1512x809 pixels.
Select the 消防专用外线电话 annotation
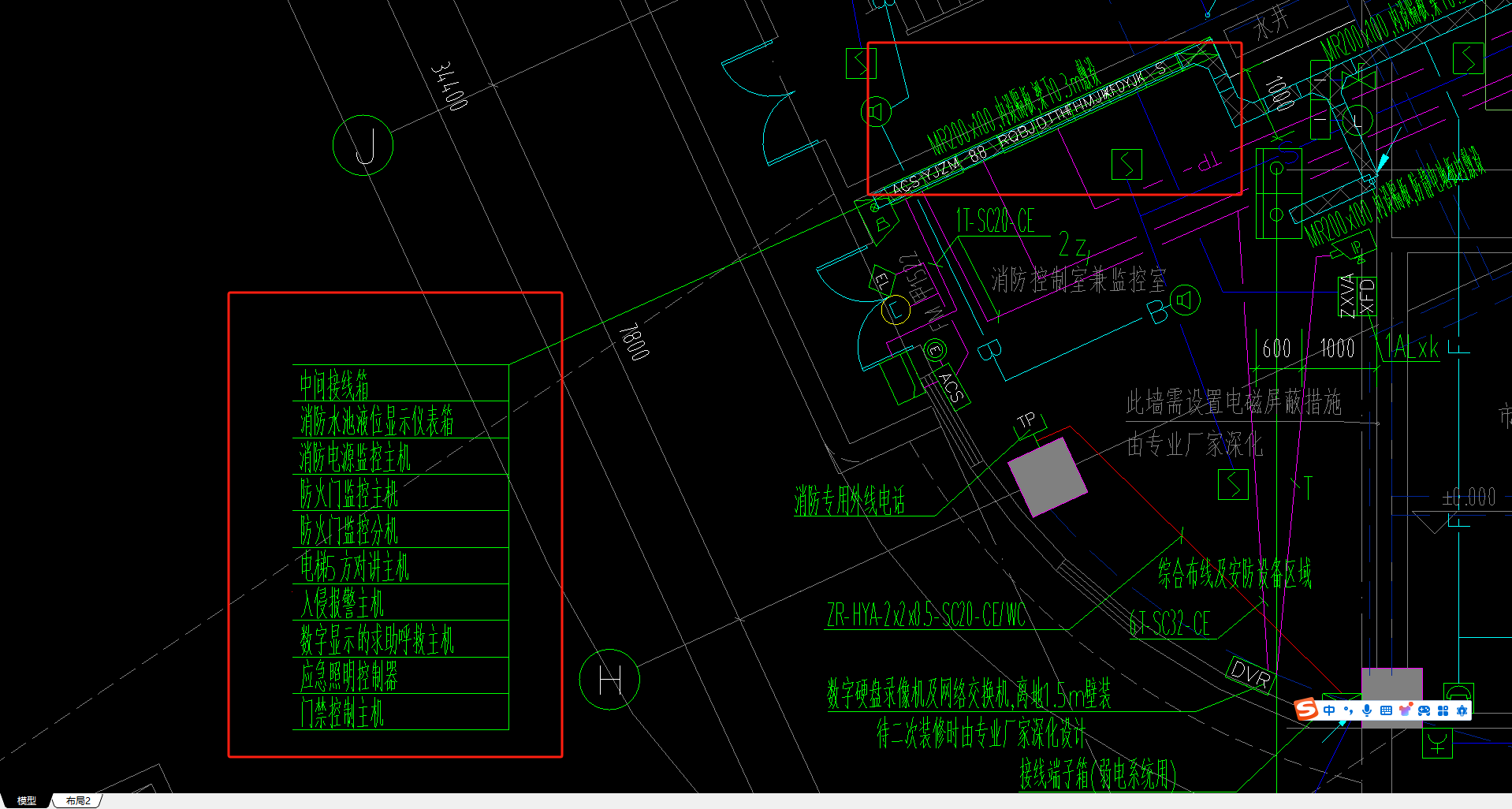(x=850, y=501)
